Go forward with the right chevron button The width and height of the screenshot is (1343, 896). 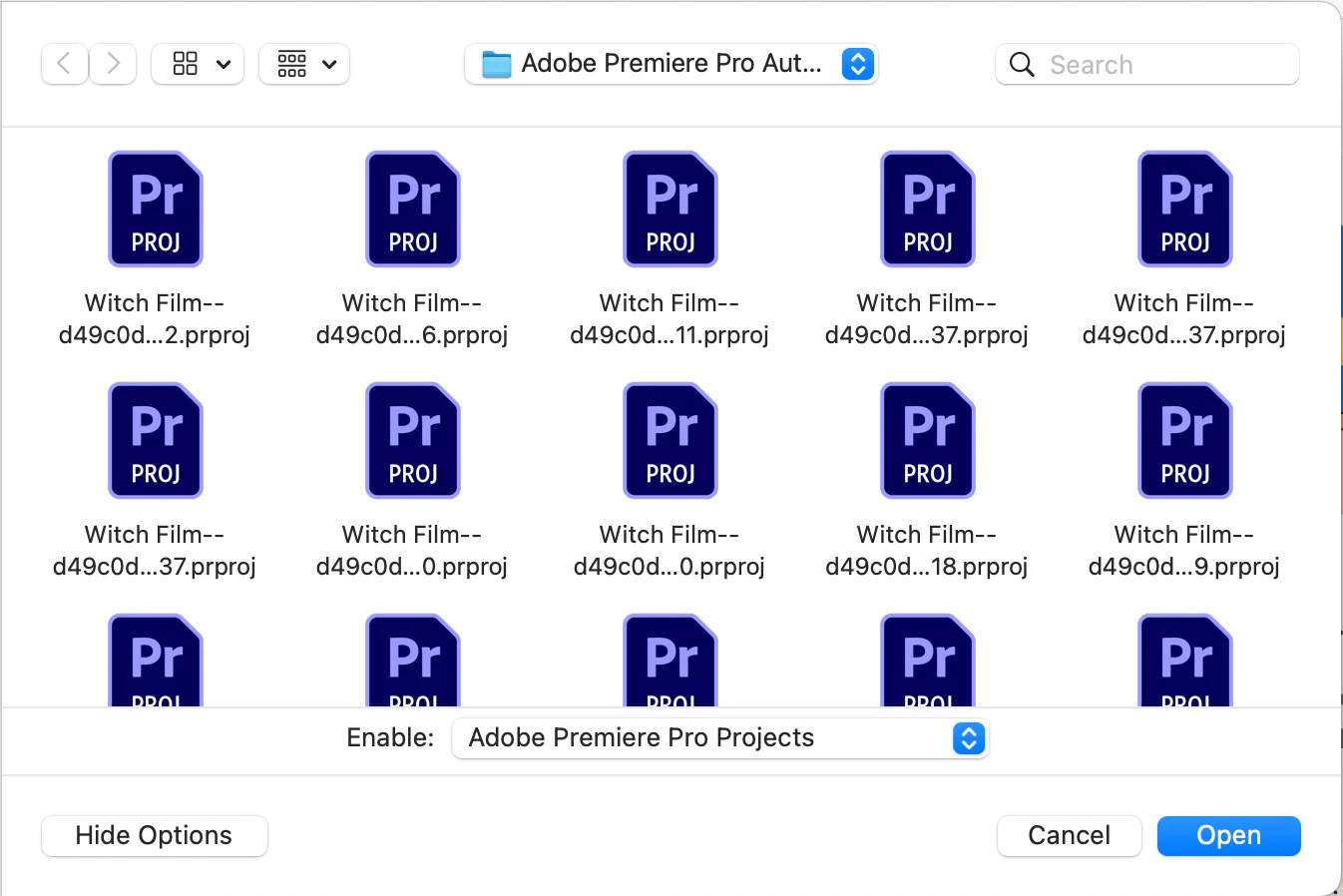113,64
